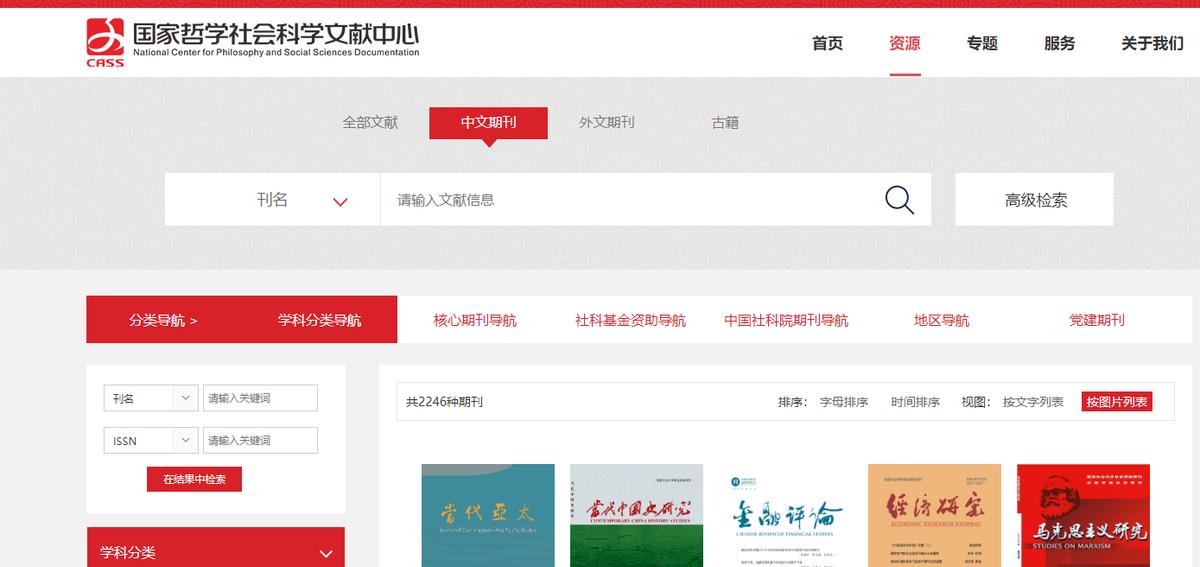Open the 经济研究 journal cover
The width and height of the screenshot is (1200, 567).
click(x=935, y=515)
